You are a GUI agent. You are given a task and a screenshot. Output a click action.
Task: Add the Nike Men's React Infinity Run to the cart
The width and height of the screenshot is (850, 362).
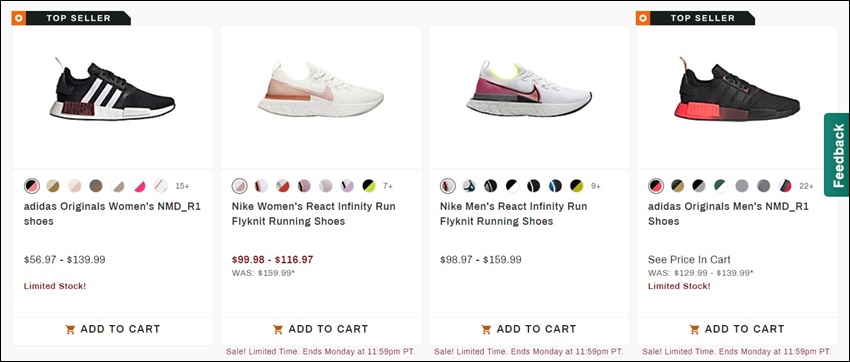pos(529,329)
